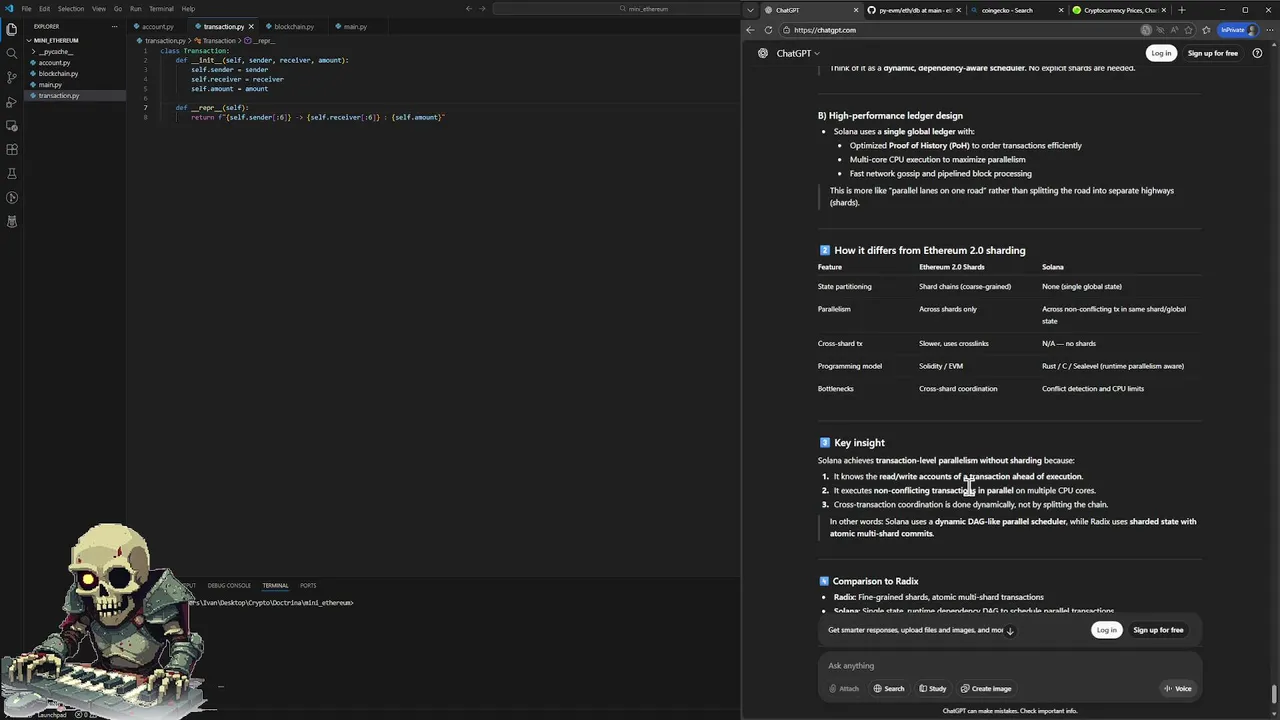
Task: Open the Search view in activity bar
Action: coord(12,53)
